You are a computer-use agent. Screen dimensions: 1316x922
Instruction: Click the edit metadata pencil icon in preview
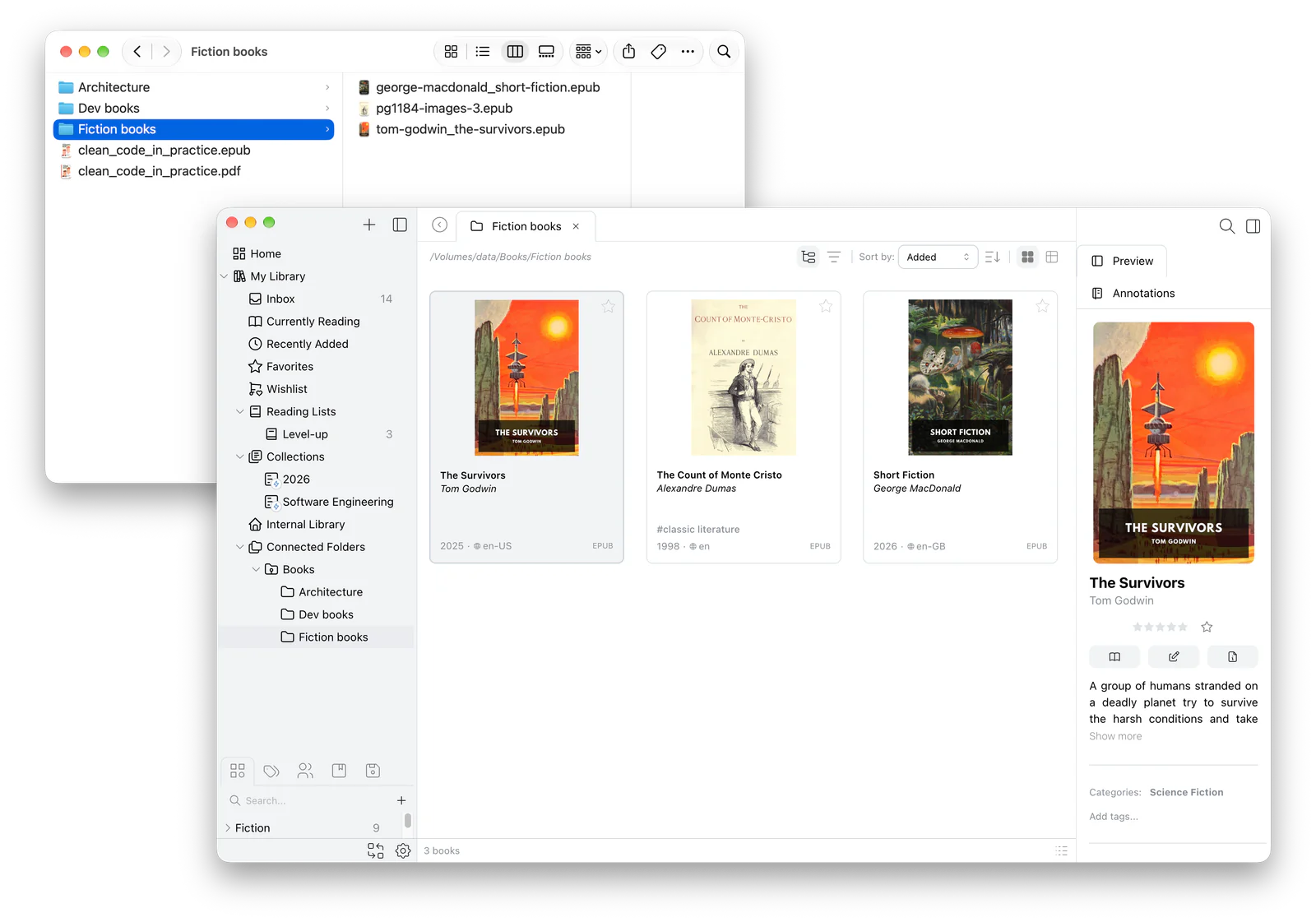coord(1174,656)
